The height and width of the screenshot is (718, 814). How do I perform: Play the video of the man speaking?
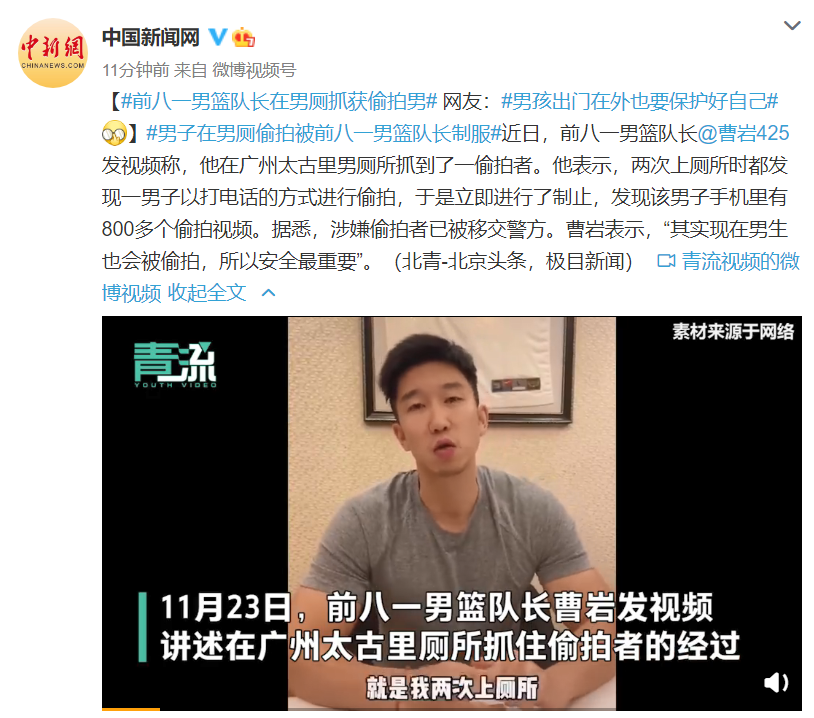pyautogui.click(x=452, y=513)
